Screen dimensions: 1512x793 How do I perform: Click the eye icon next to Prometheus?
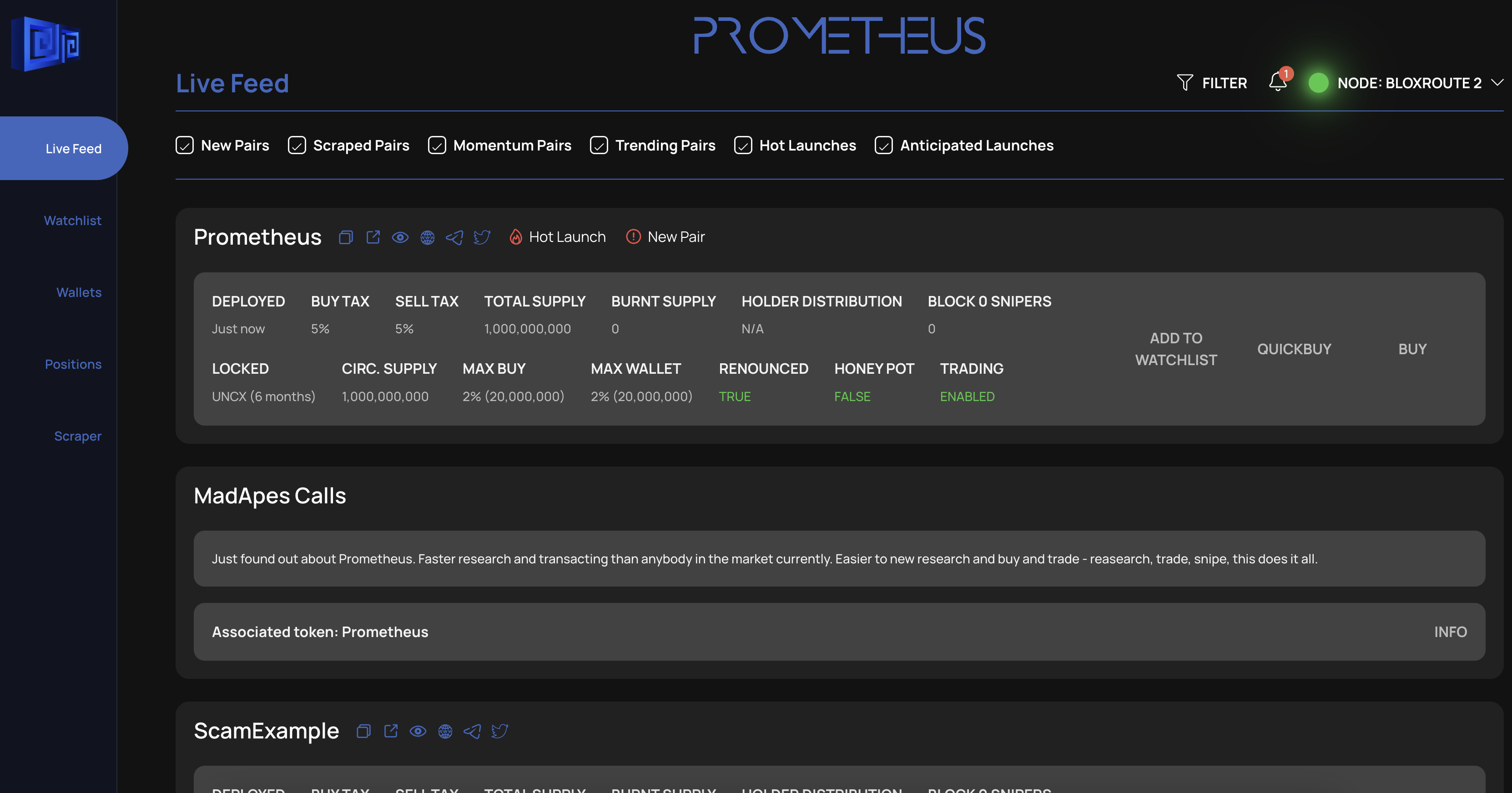click(x=400, y=237)
